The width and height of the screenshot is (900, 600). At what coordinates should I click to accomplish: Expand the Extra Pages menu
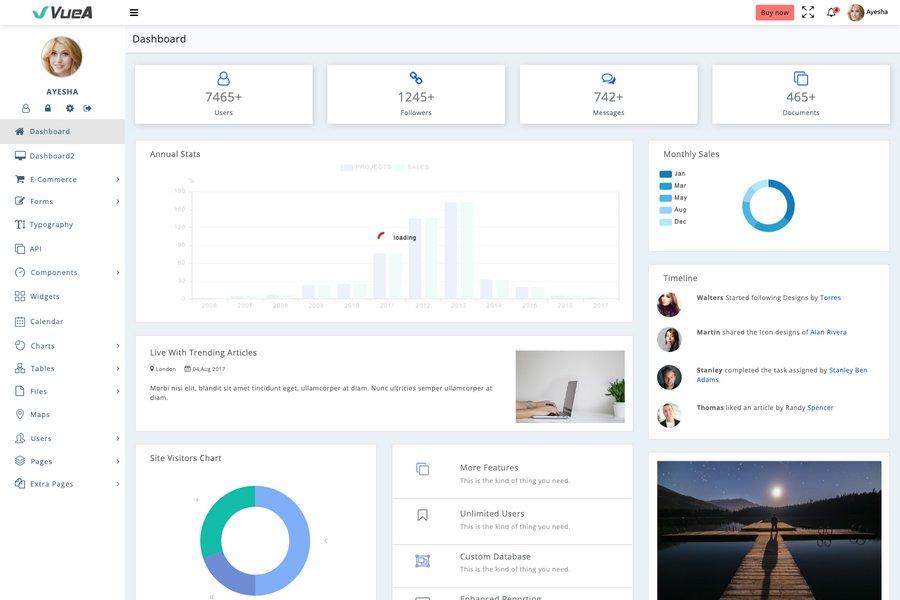click(x=53, y=482)
